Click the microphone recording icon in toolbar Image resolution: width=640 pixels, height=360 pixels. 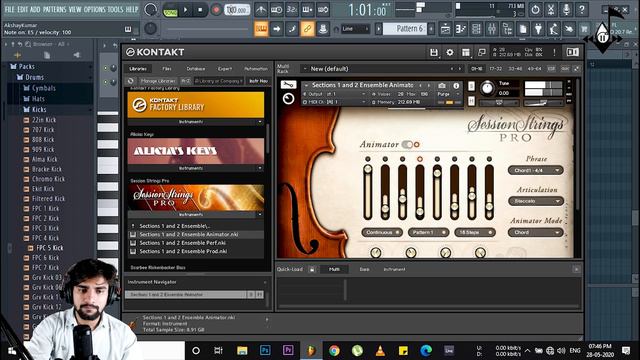[567, 9]
